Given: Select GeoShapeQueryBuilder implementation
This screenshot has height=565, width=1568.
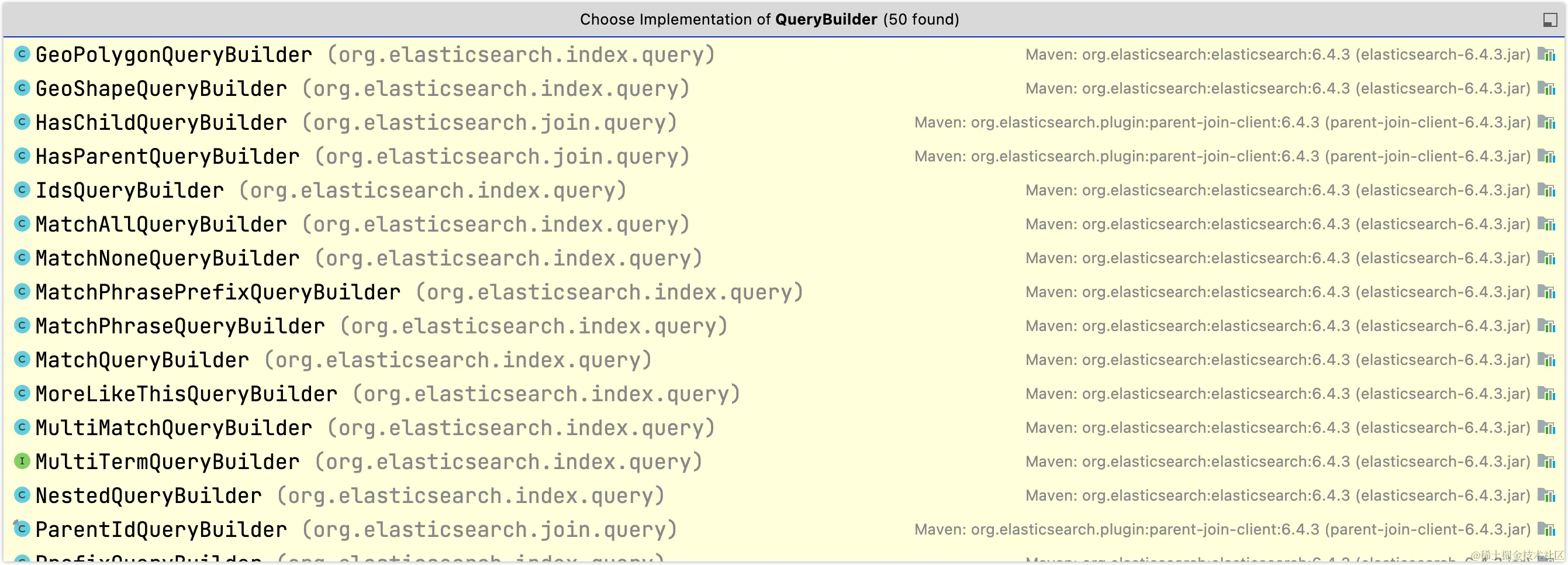Looking at the screenshot, I should 784,88.
